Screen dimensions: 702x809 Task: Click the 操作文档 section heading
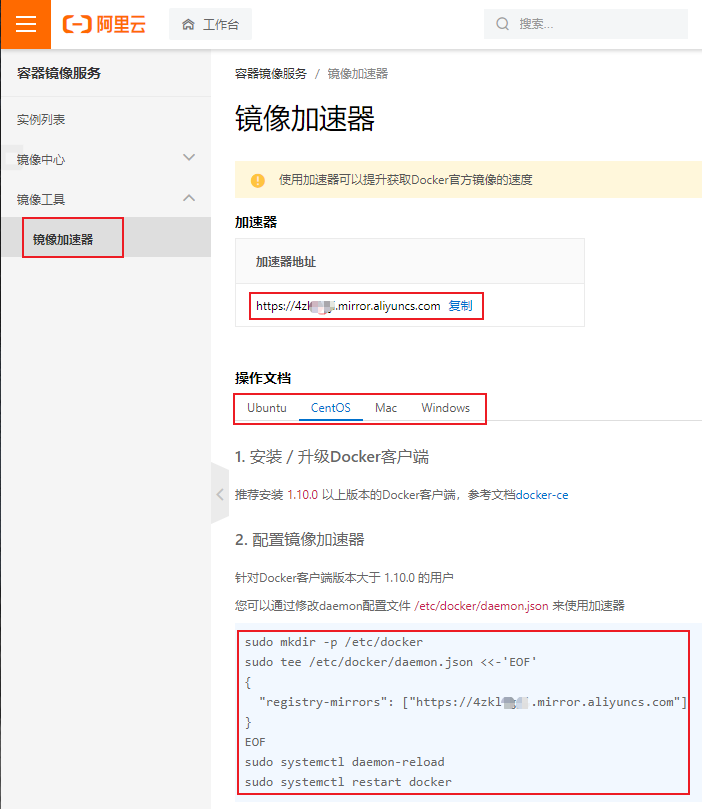point(263,378)
